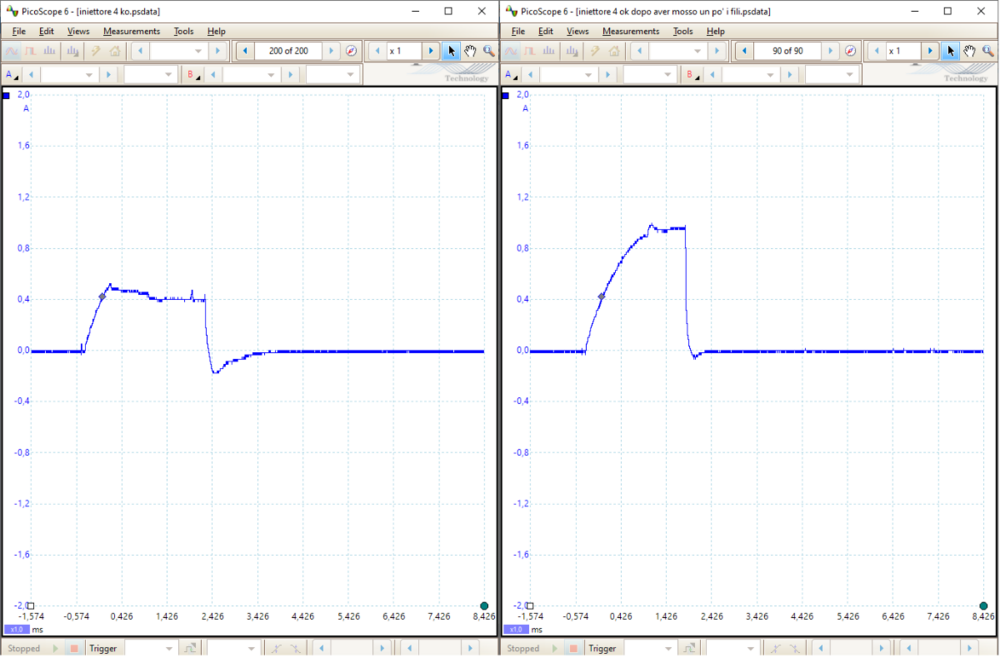
Task: Toggle the red stop button in left window
Action: pyautogui.click(x=74, y=649)
